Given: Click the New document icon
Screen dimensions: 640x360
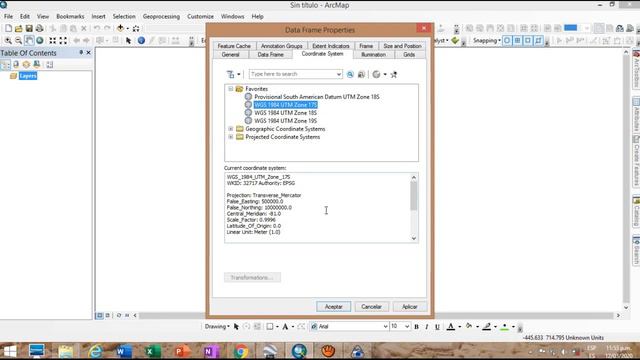Looking at the screenshot, I should click(x=8, y=28).
